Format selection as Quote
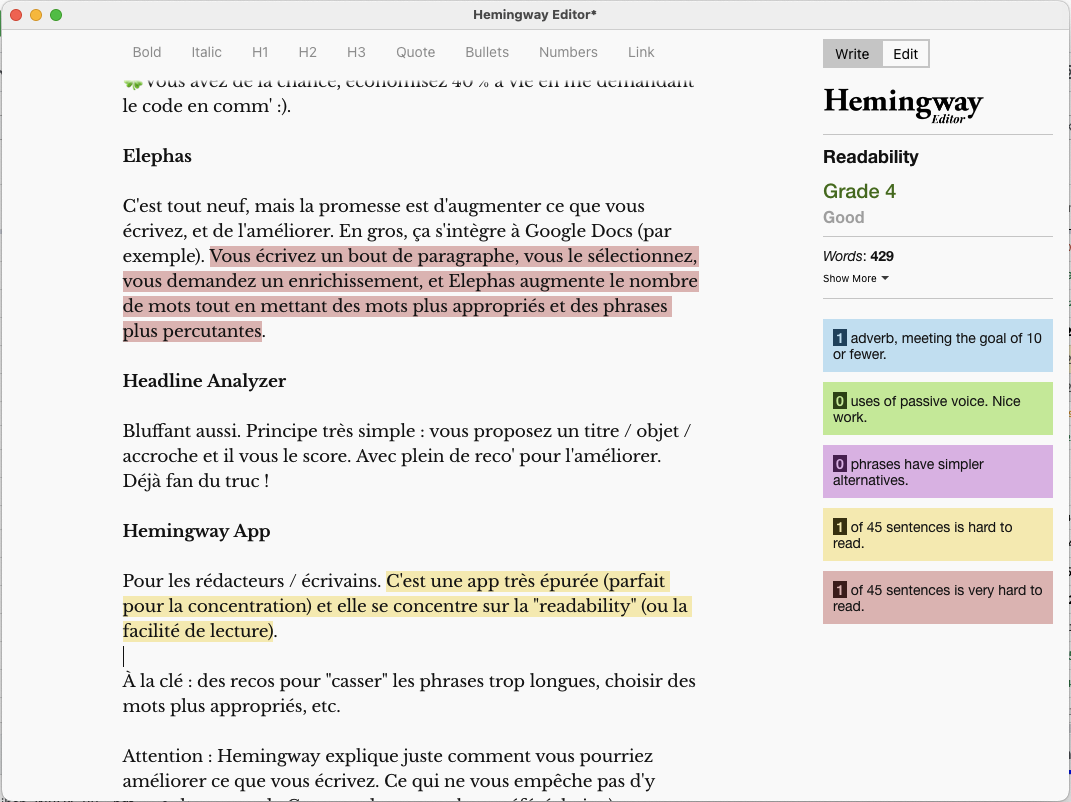This screenshot has height=802, width=1071. pyautogui.click(x=415, y=52)
